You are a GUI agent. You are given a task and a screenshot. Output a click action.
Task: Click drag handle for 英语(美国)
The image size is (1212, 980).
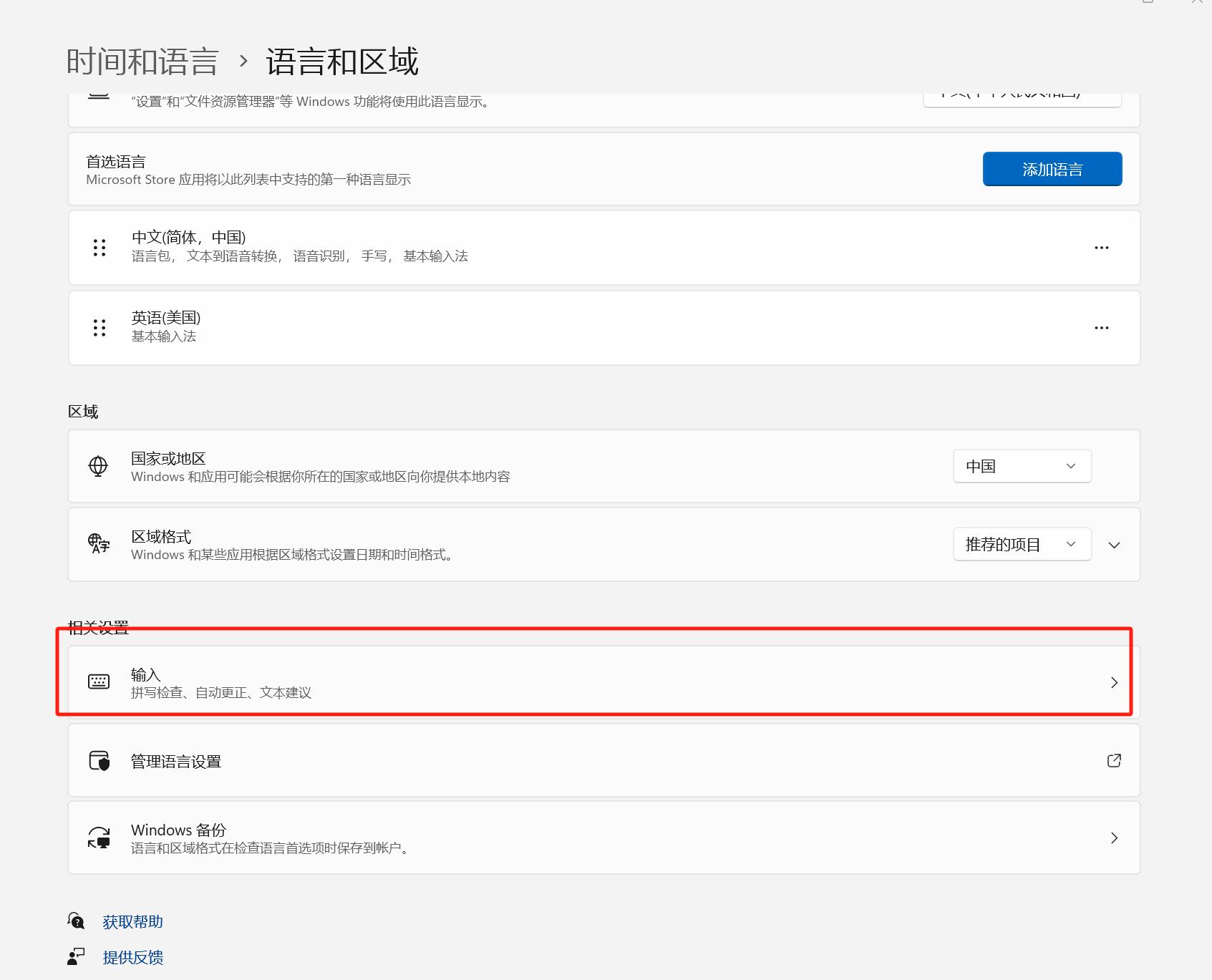(100, 328)
